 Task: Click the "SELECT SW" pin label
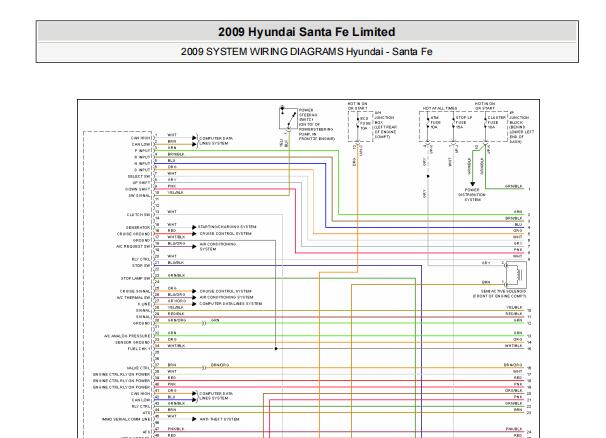coord(139,177)
